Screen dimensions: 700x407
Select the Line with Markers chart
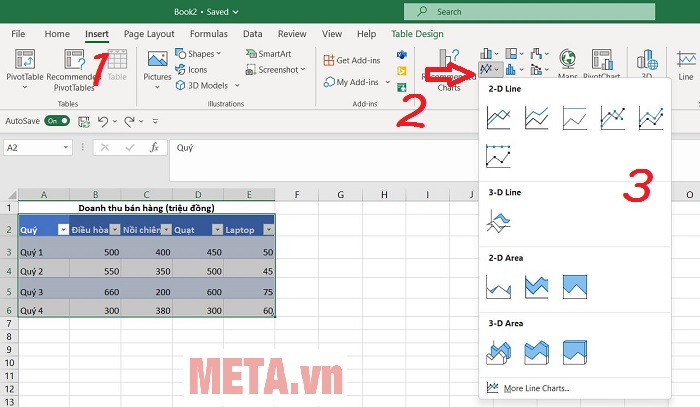click(x=612, y=118)
